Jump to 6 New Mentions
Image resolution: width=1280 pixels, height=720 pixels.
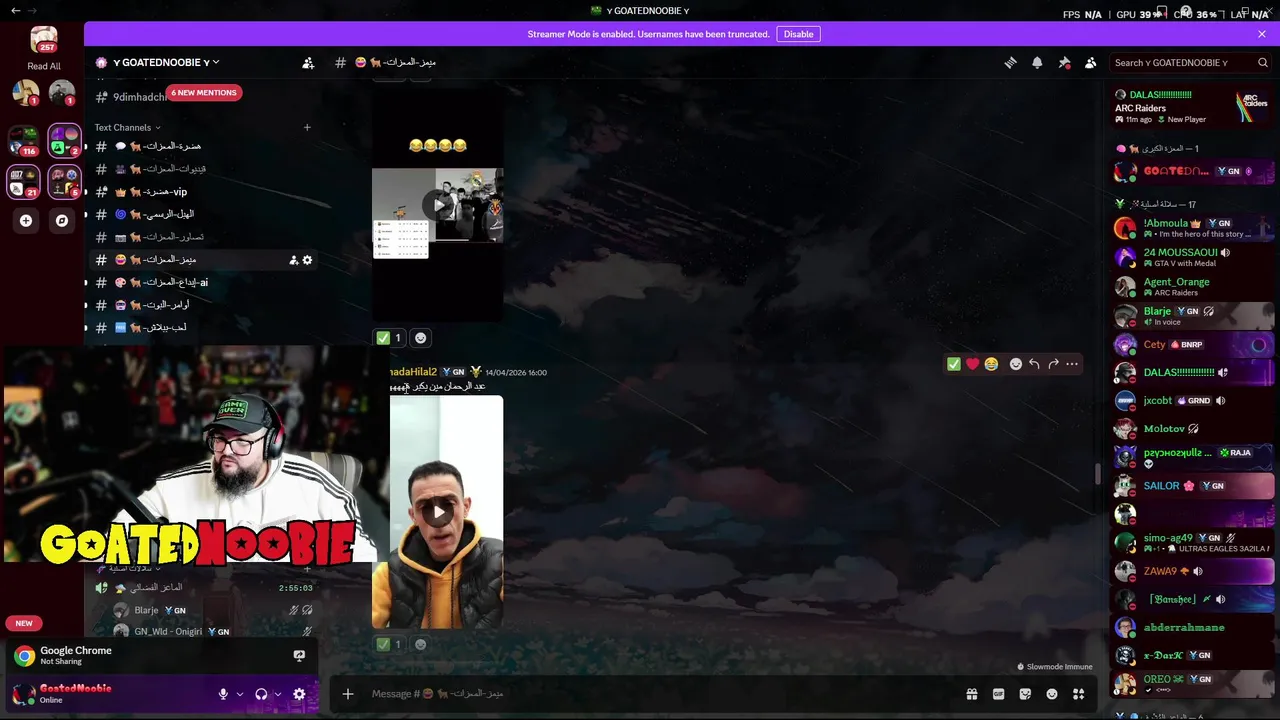(204, 93)
